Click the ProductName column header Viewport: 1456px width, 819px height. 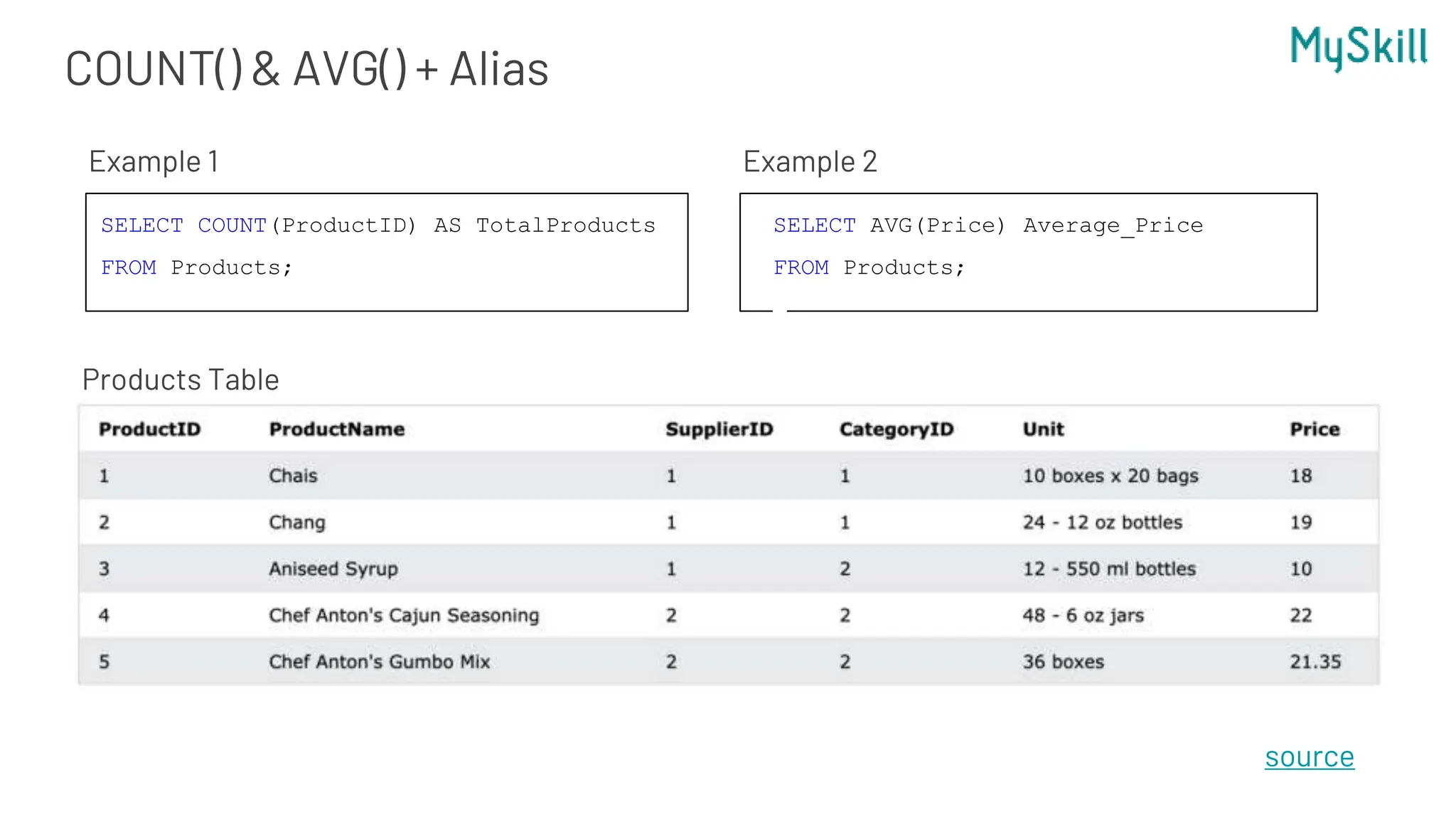337,429
